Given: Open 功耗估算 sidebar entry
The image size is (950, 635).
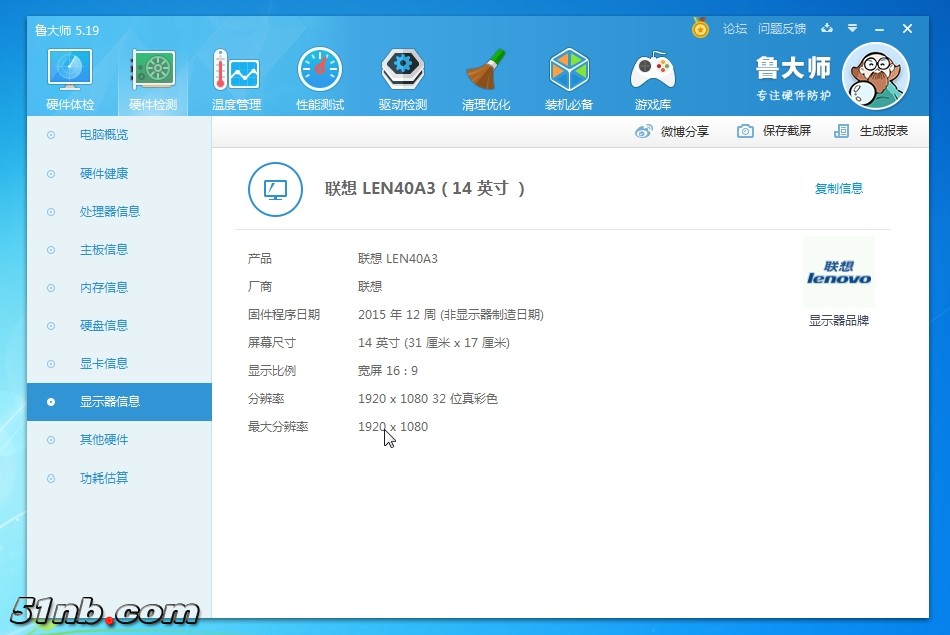Looking at the screenshot, I should click(104, 478).
